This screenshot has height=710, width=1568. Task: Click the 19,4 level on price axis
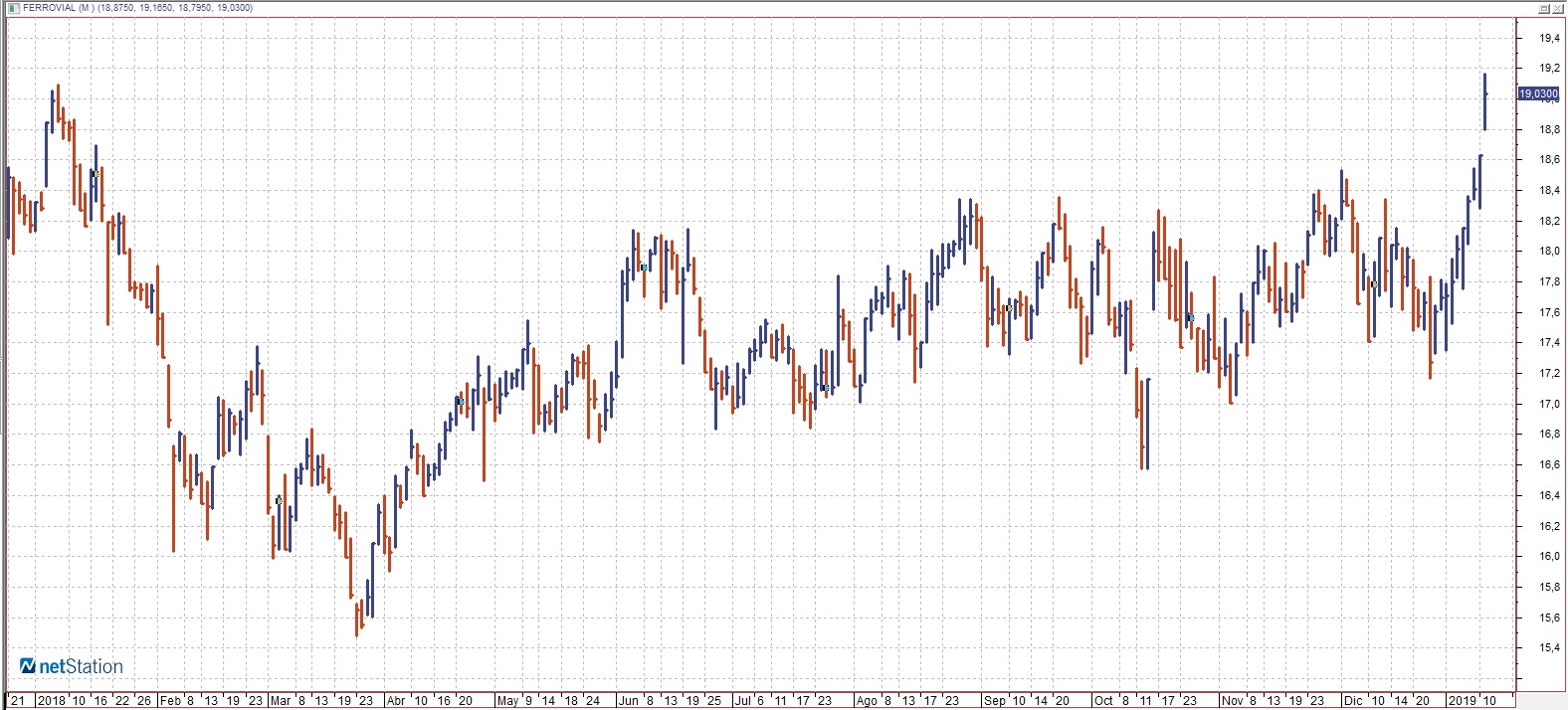1549,38
